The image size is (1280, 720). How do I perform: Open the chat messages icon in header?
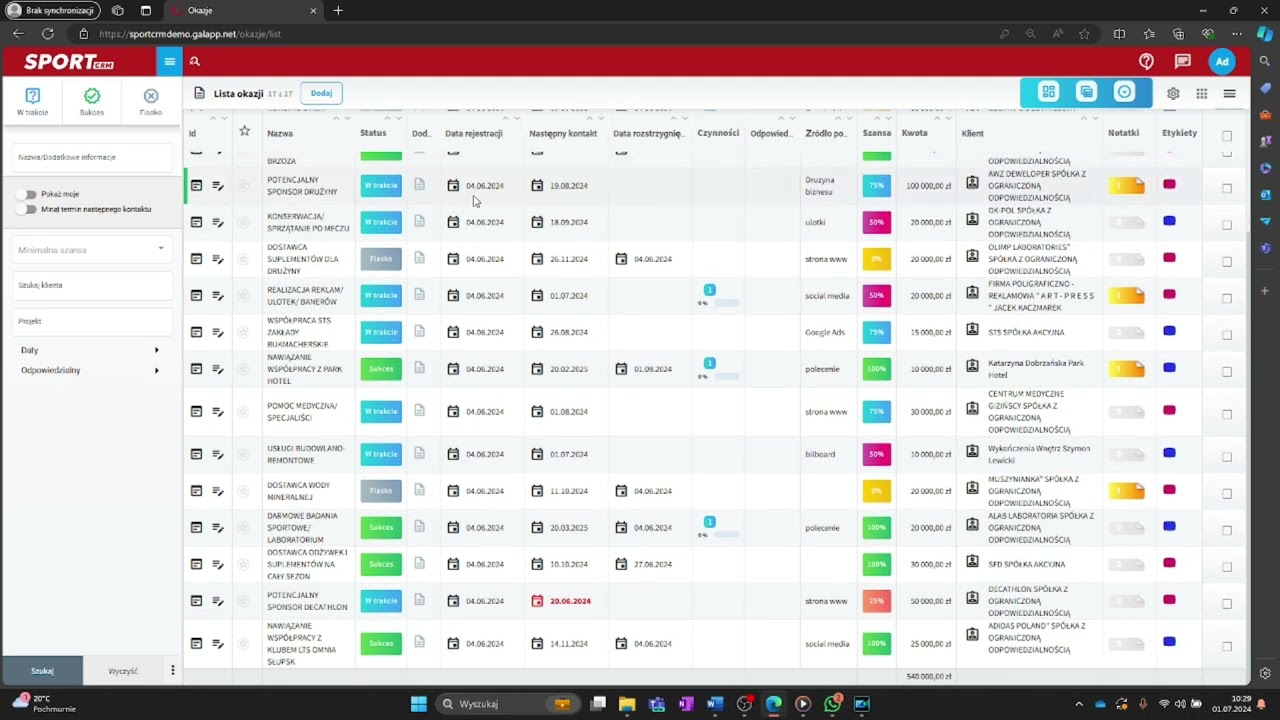pos(1183,62)
